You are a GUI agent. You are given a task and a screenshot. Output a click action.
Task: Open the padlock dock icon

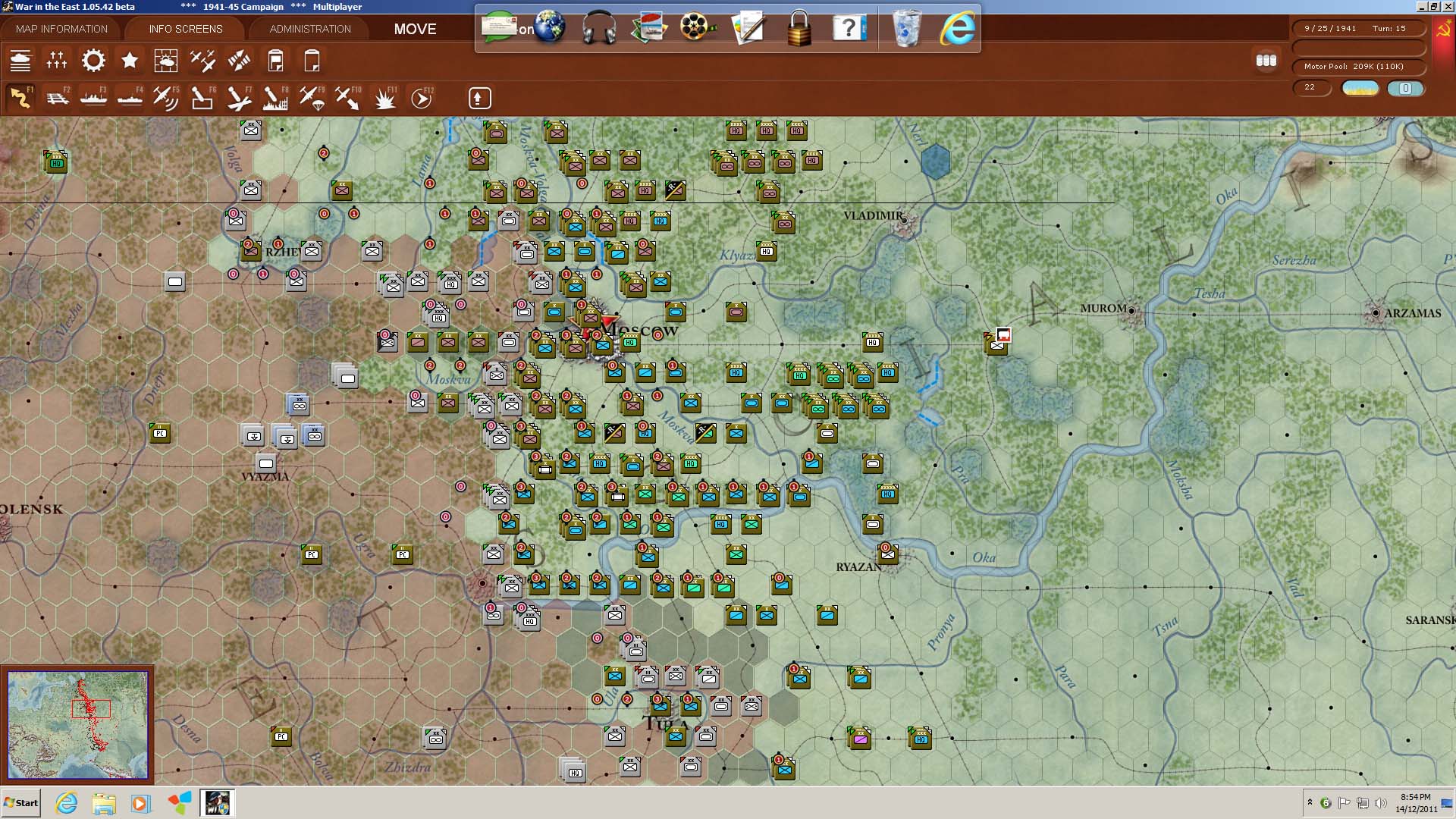799,28
